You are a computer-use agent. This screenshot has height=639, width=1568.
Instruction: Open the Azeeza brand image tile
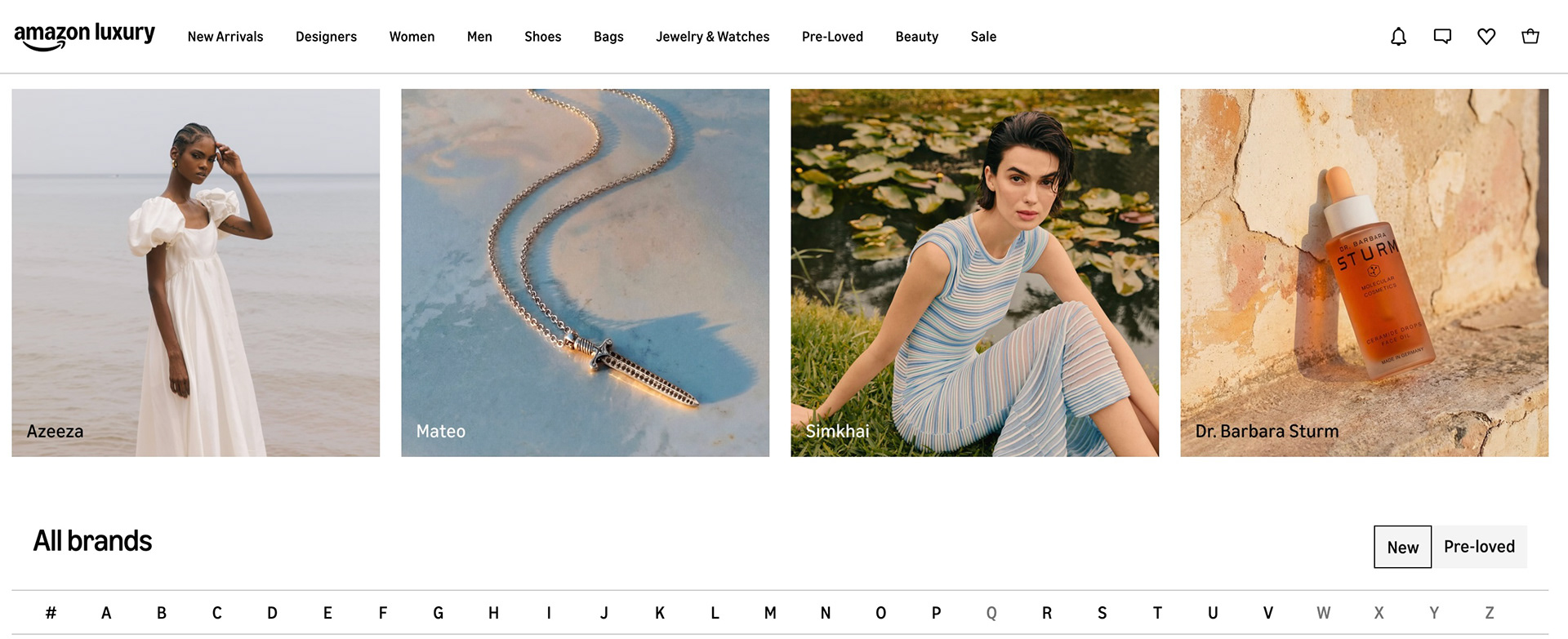click(x=196, y=273)
